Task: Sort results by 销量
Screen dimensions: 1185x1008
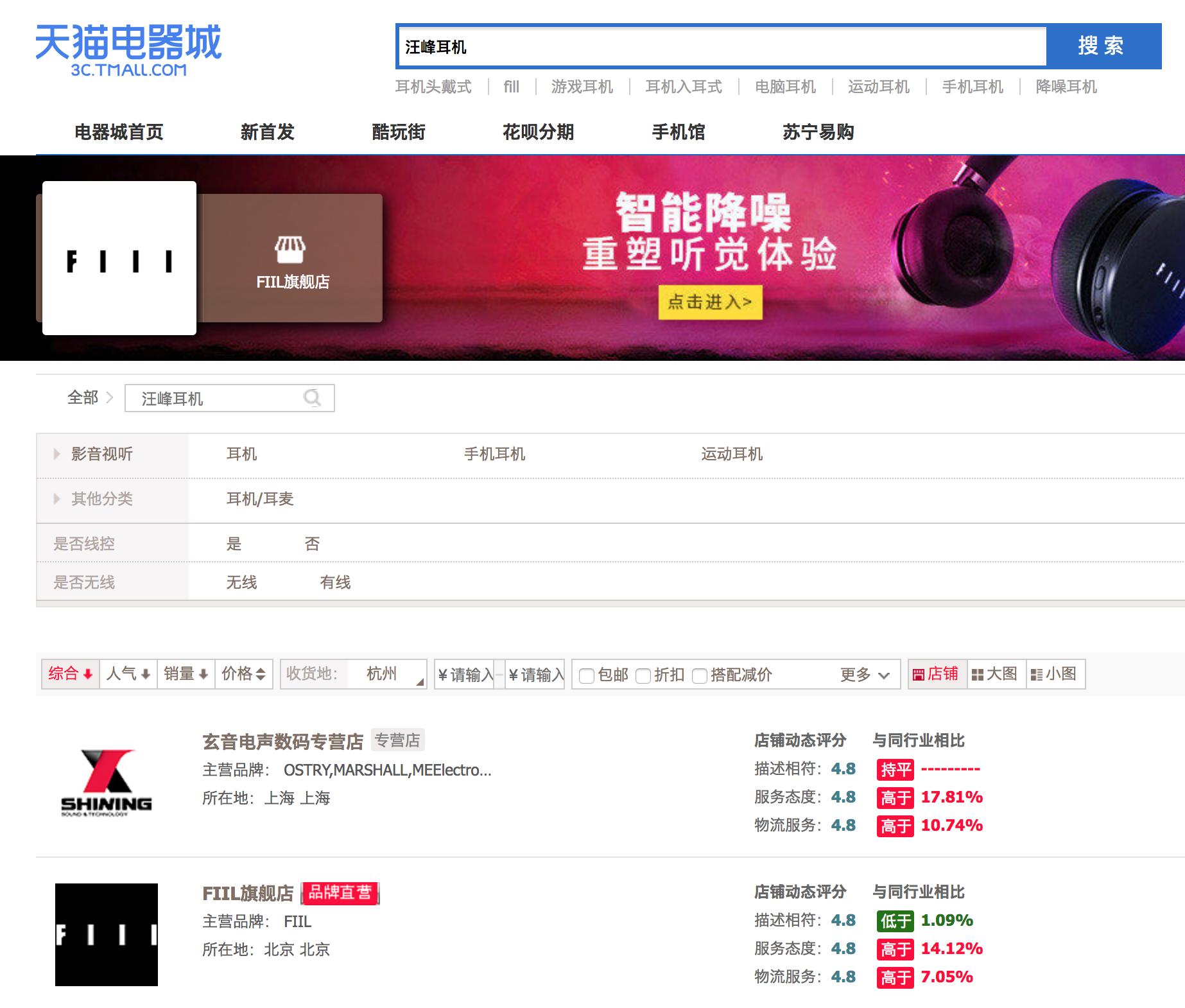Action: coord(186,674)
